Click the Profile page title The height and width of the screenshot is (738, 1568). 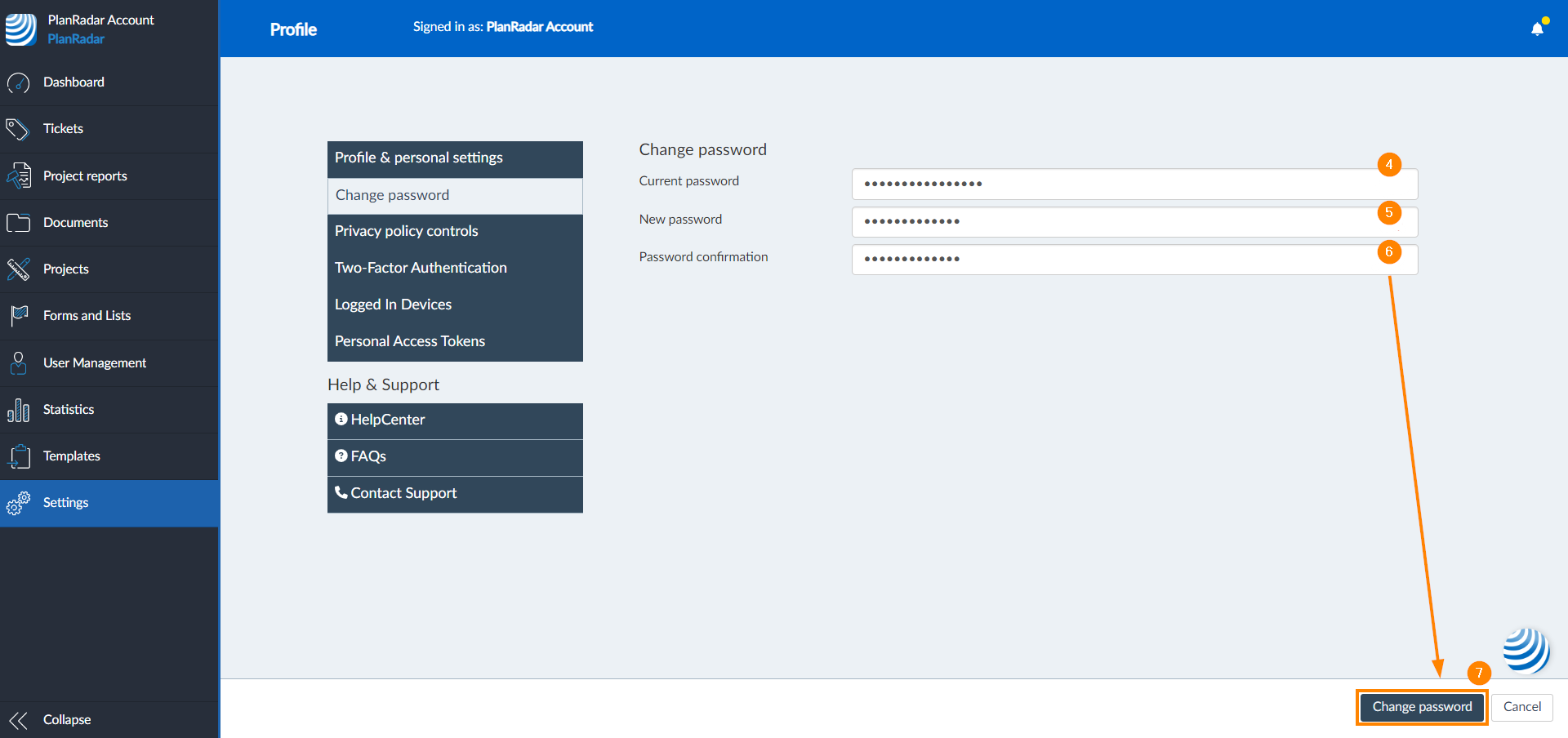point(293,29)
